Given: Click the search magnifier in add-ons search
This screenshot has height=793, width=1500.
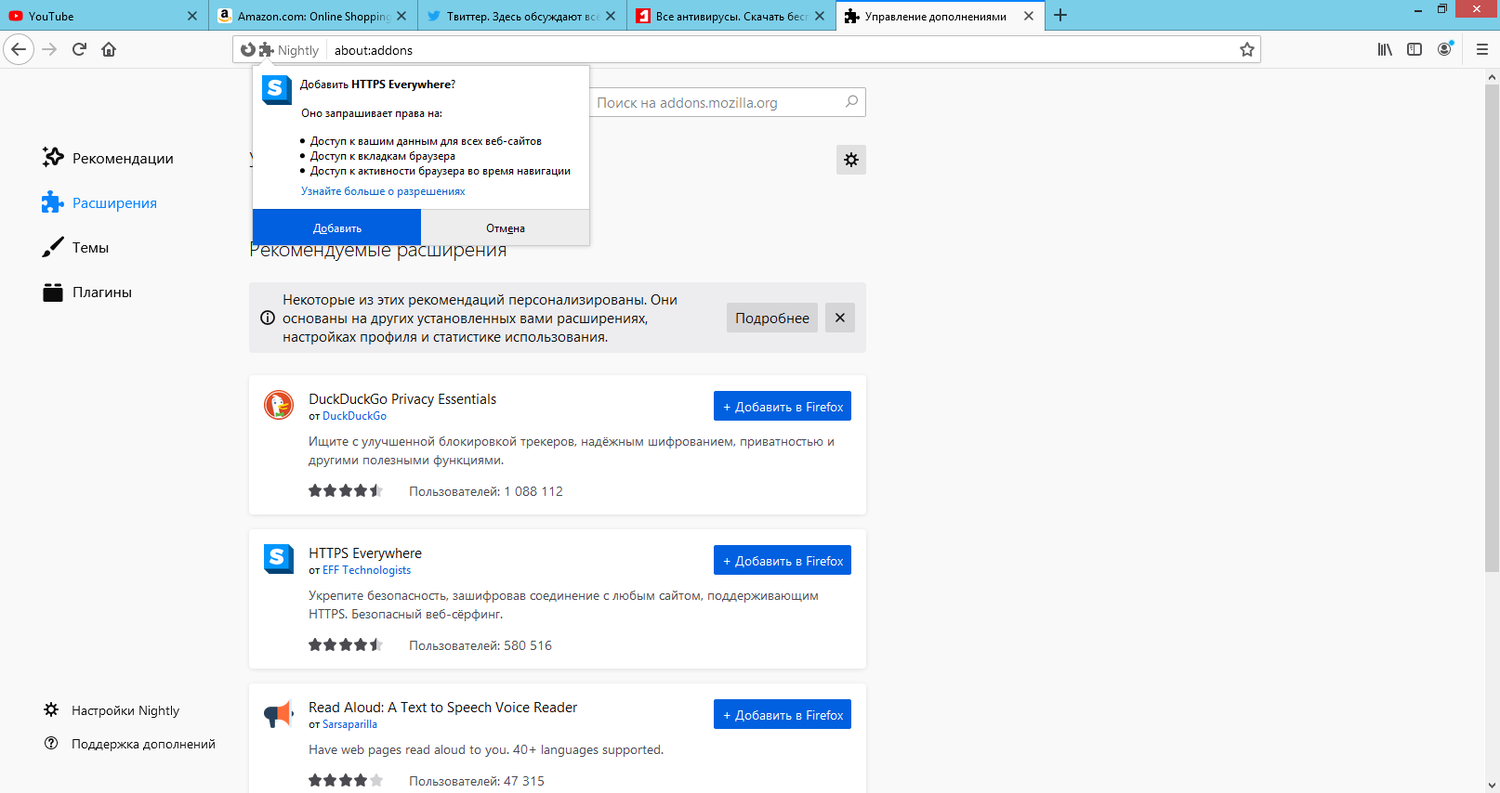Looking at the screenshot, I should coord(851,102).
